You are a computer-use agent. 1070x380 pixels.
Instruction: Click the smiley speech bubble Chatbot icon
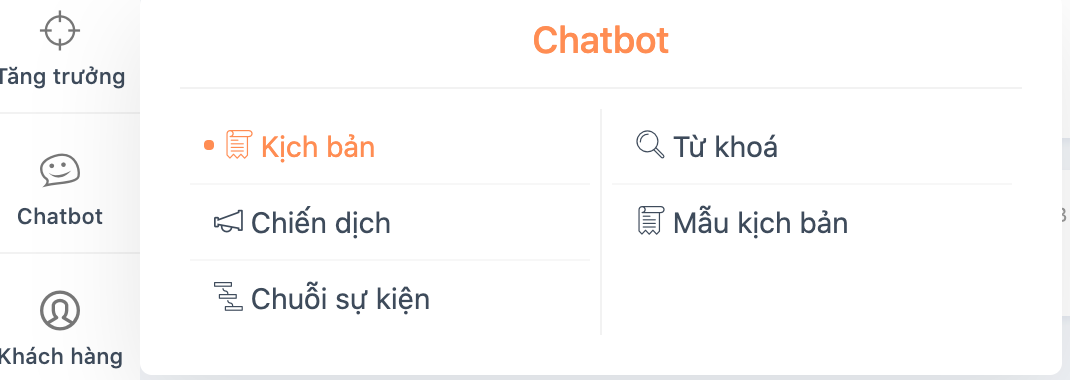tap(60, 170)
